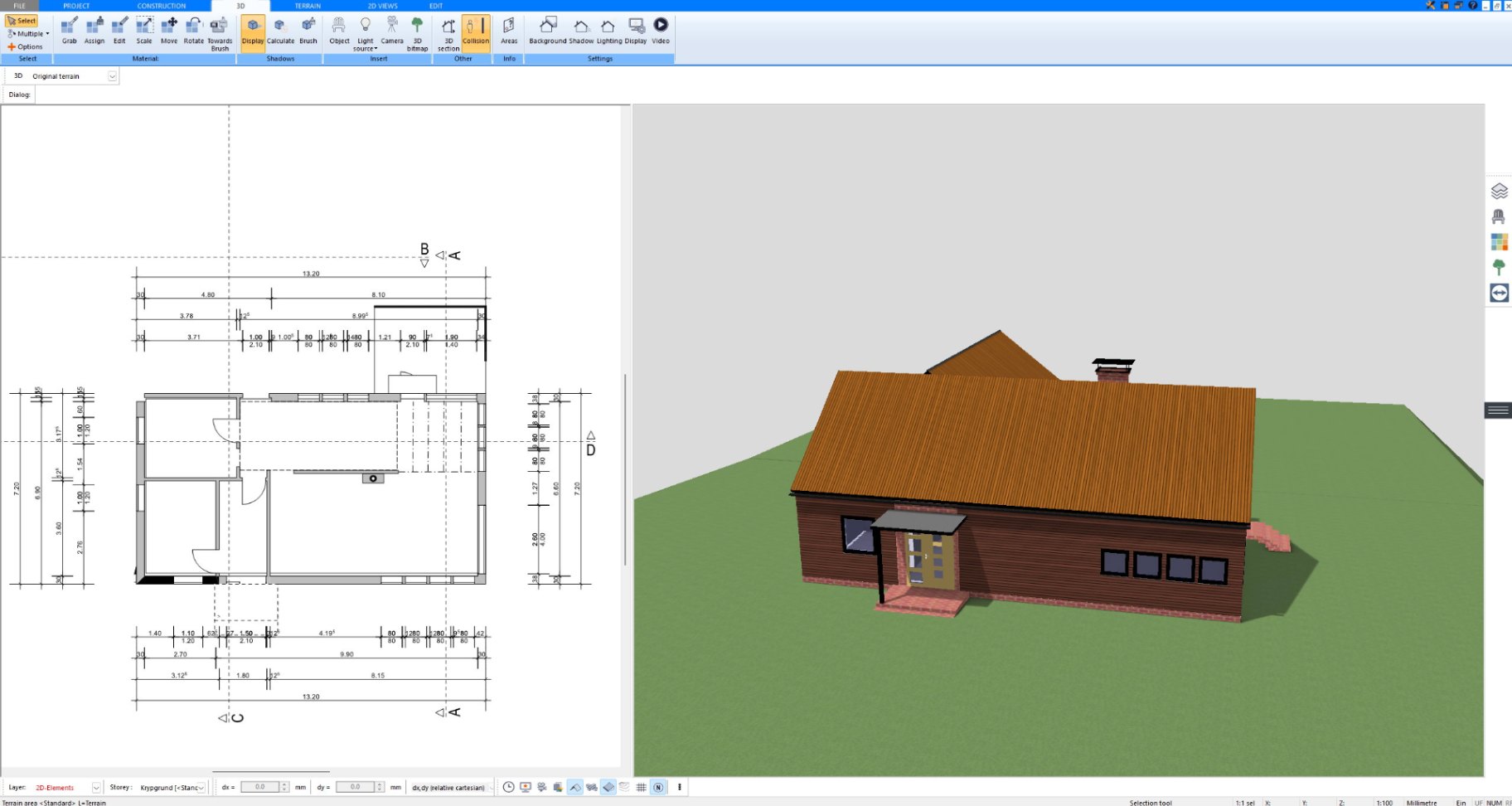Insert a Camera
The width and height of the screenshot is (1512, 806).
pyautogui.click(x=392, y=31)
